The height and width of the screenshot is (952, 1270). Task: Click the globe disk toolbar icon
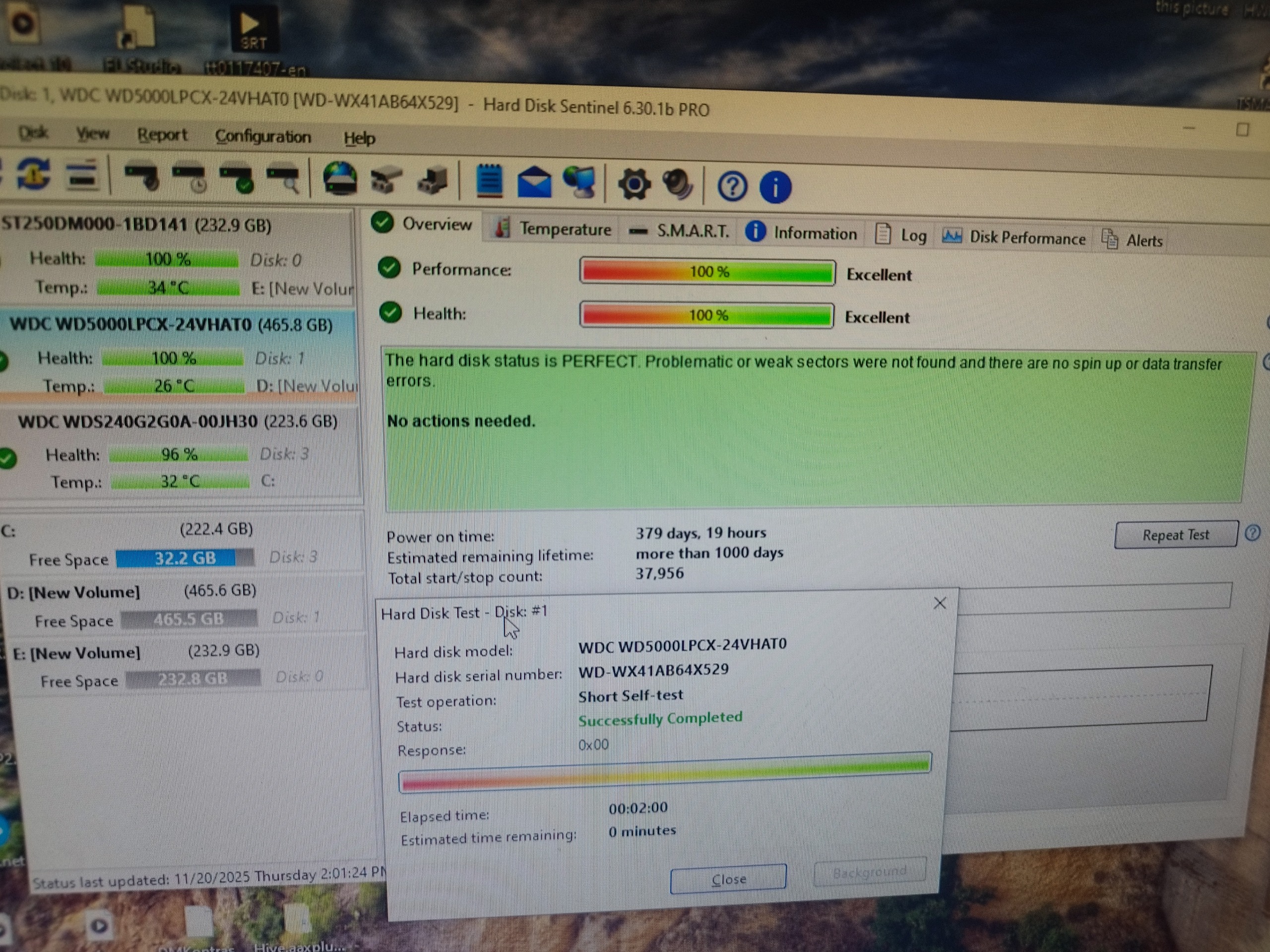click(x=340, y=179)
